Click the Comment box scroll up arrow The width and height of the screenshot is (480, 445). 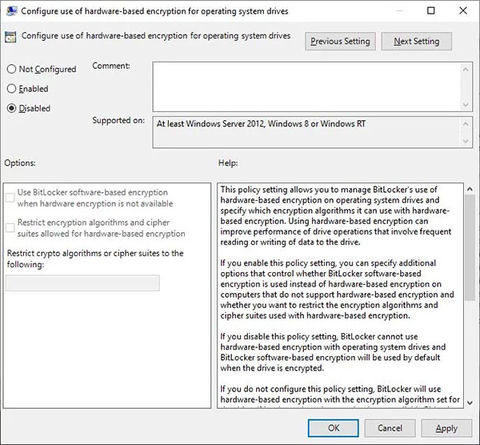coord(466,69)
